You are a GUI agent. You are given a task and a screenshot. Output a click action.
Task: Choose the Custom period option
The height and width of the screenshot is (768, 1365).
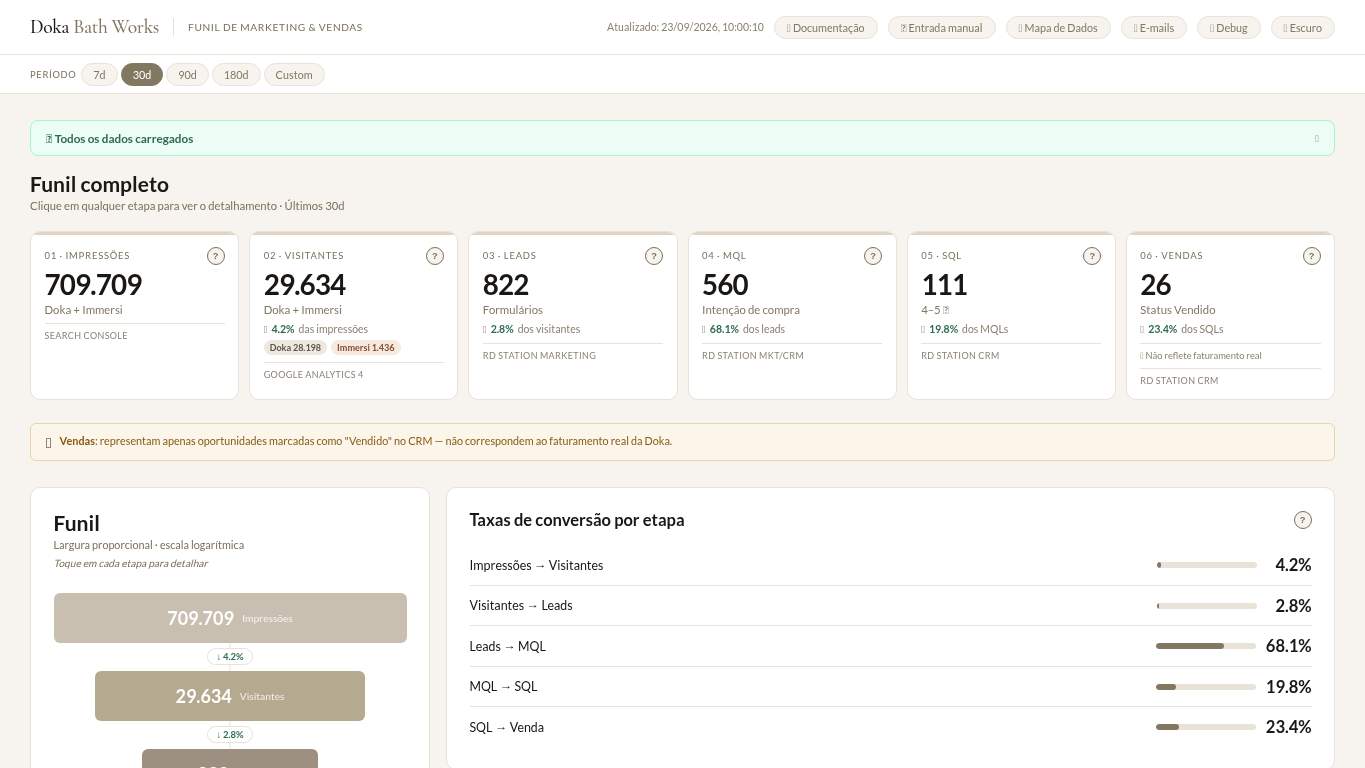(x=294, y=75)
